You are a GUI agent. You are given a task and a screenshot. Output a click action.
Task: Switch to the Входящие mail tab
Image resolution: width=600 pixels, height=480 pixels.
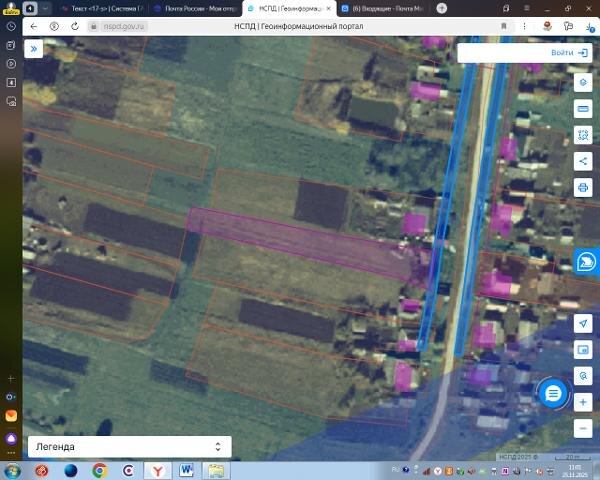[383, 8]
